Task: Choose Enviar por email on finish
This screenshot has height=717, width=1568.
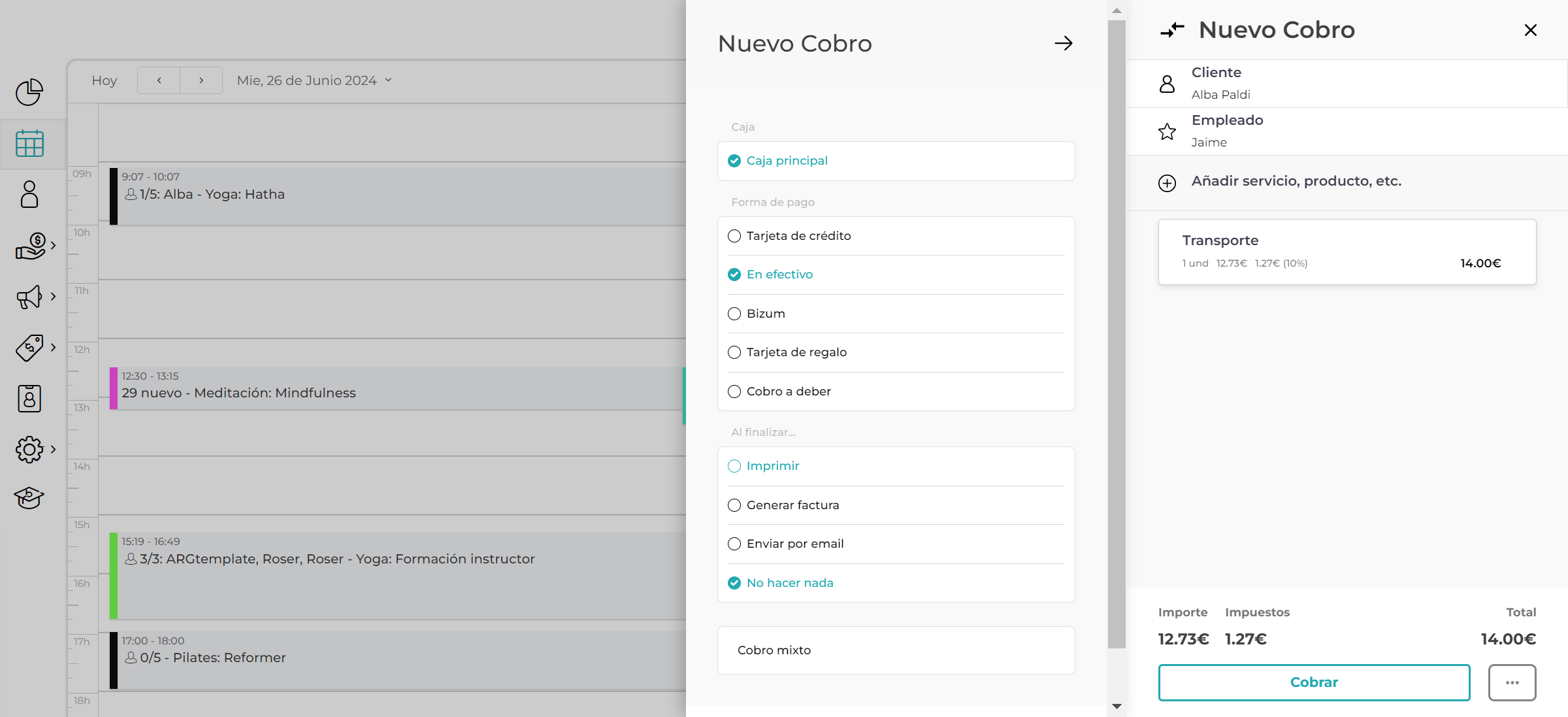Action: click(x=896, y=544)
